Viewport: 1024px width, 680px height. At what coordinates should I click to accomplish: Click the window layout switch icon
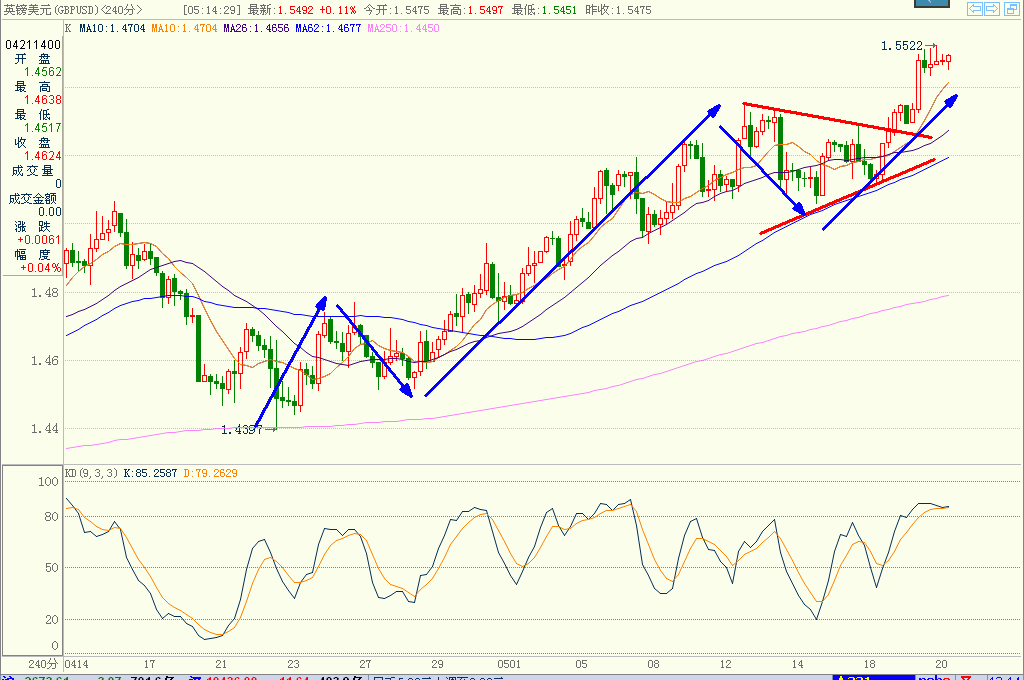click(x=1010, y=8)
